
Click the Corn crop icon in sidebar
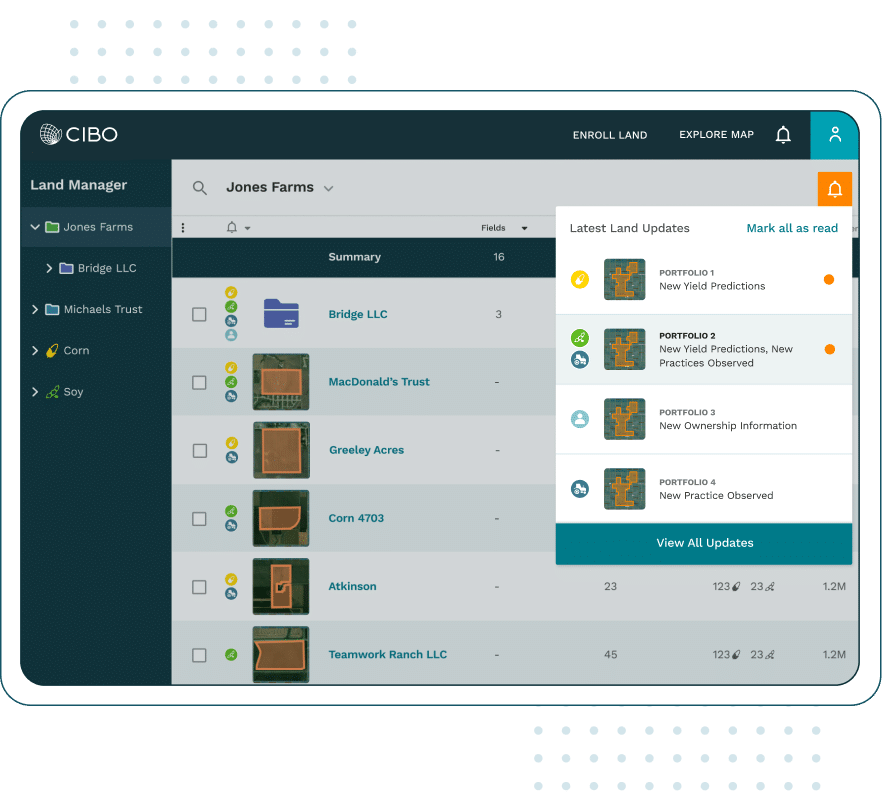click(52, 350)
